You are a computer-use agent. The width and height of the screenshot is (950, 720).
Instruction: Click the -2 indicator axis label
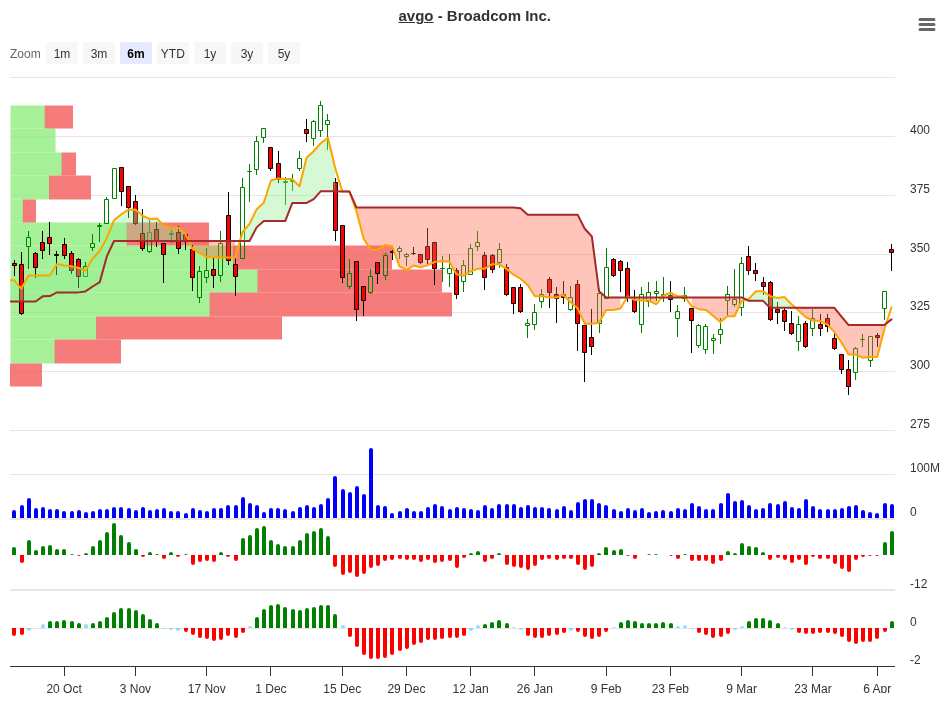tap(915, 659)
